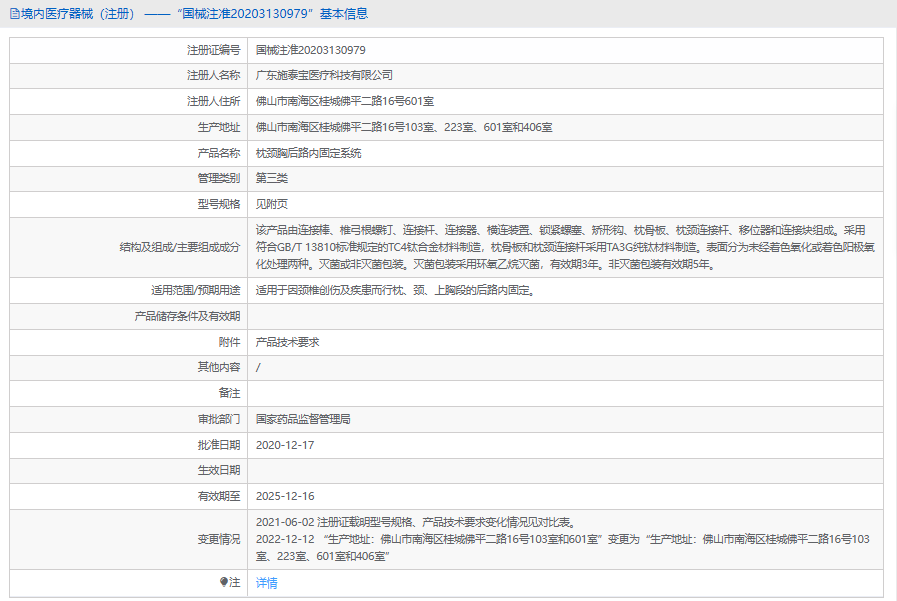Viewport: 897px width, 601px height.
Task: Click the 结构及组成 description paragraph
Action: point(566,246)
